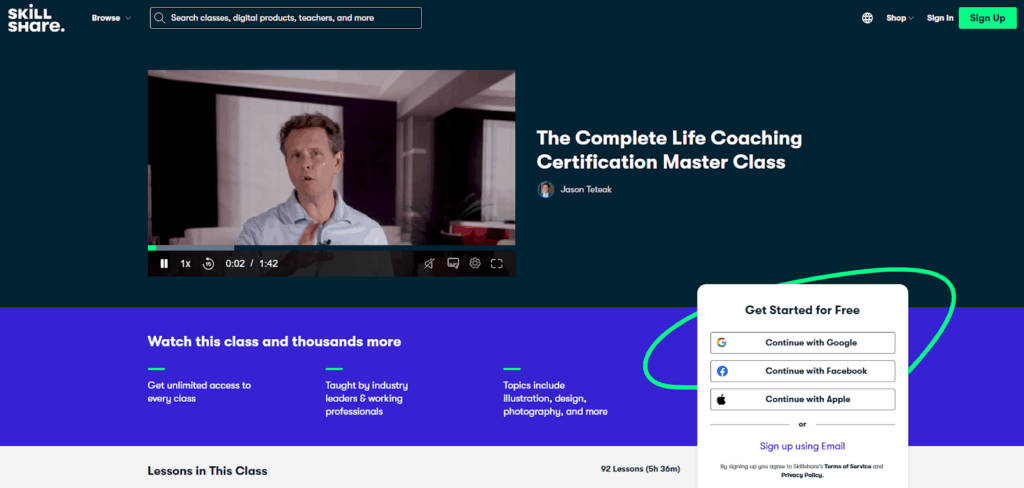Image resolution: width=1024 pixels, height=488 pixels.
Task: Expand the Browse dropdown menu
Action: (111, 18)
